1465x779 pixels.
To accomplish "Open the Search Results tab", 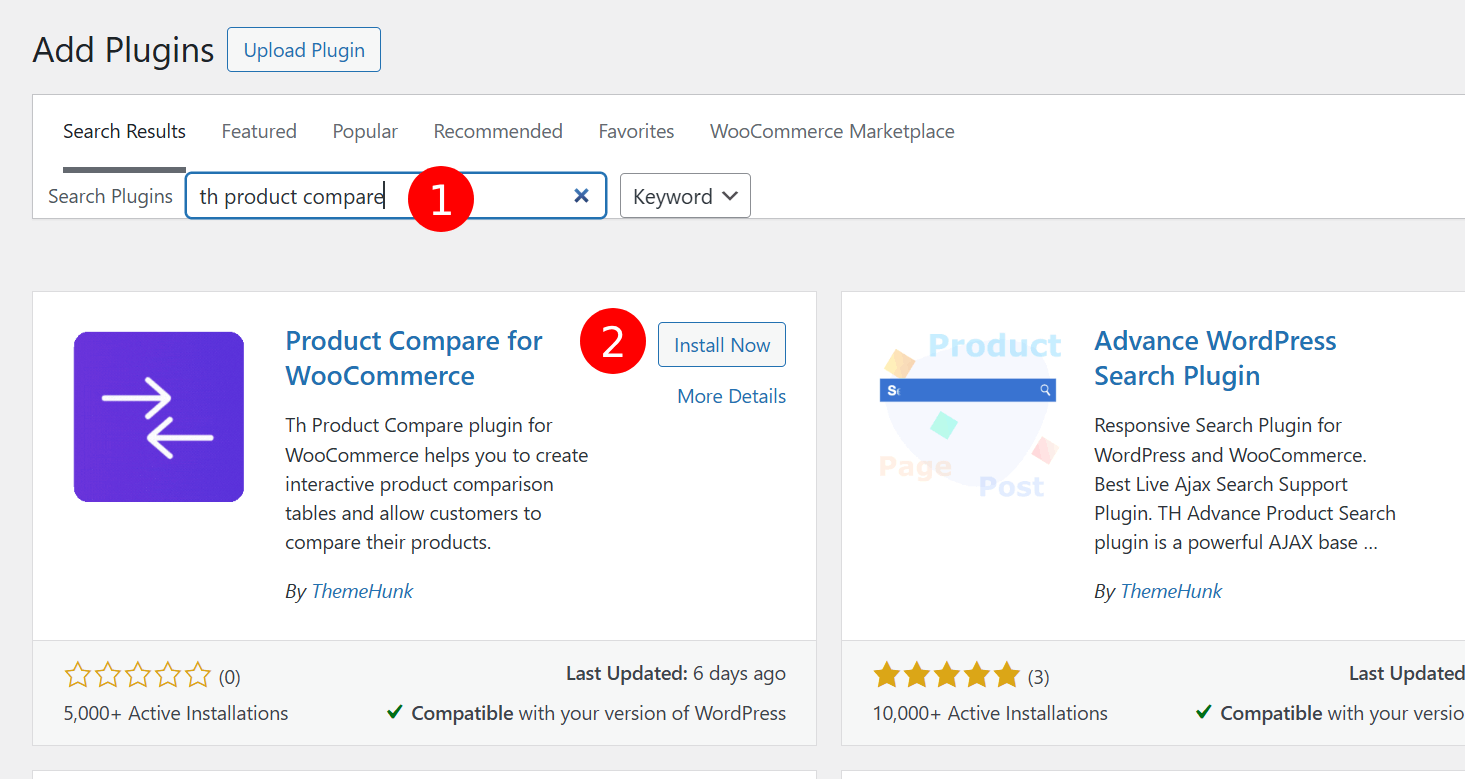I will [124, 131].
